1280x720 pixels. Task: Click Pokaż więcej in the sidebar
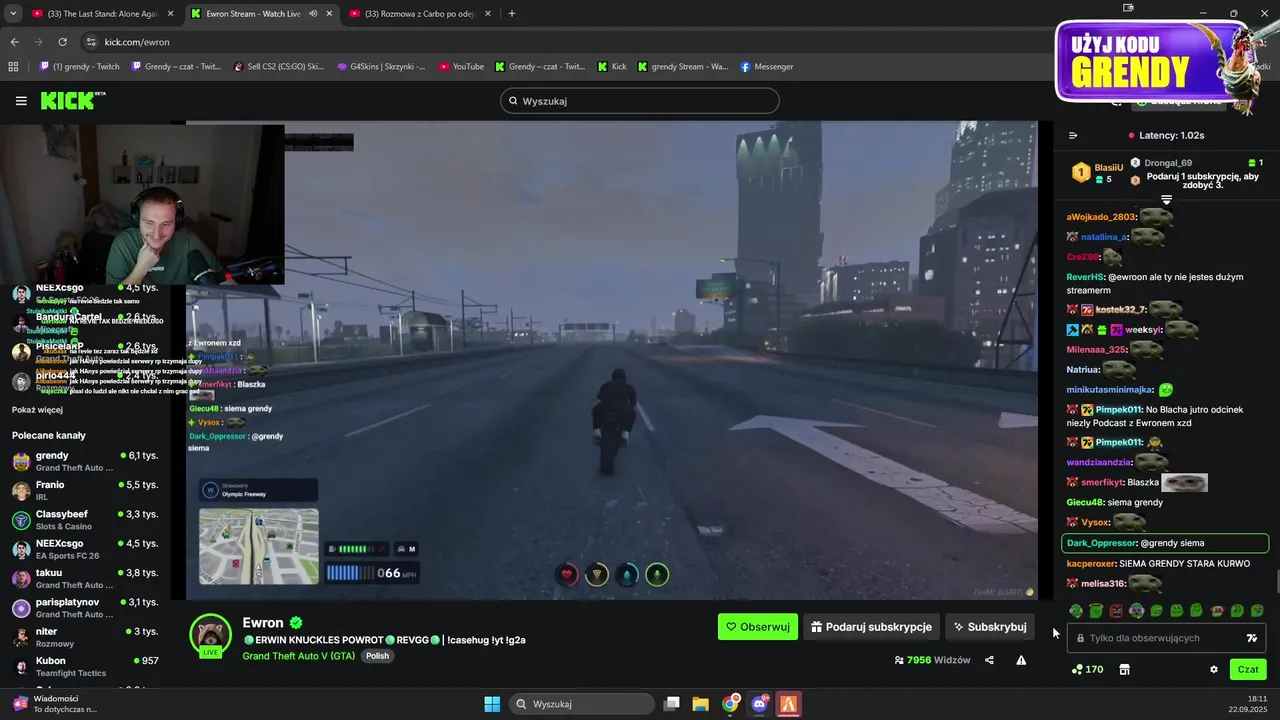(x=37, y=410)
